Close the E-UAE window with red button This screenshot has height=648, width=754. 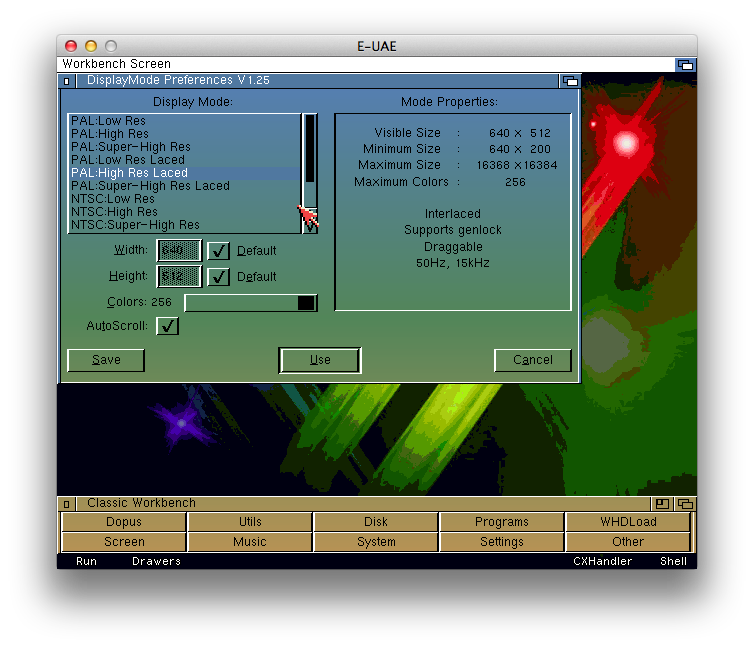(71, 46)
